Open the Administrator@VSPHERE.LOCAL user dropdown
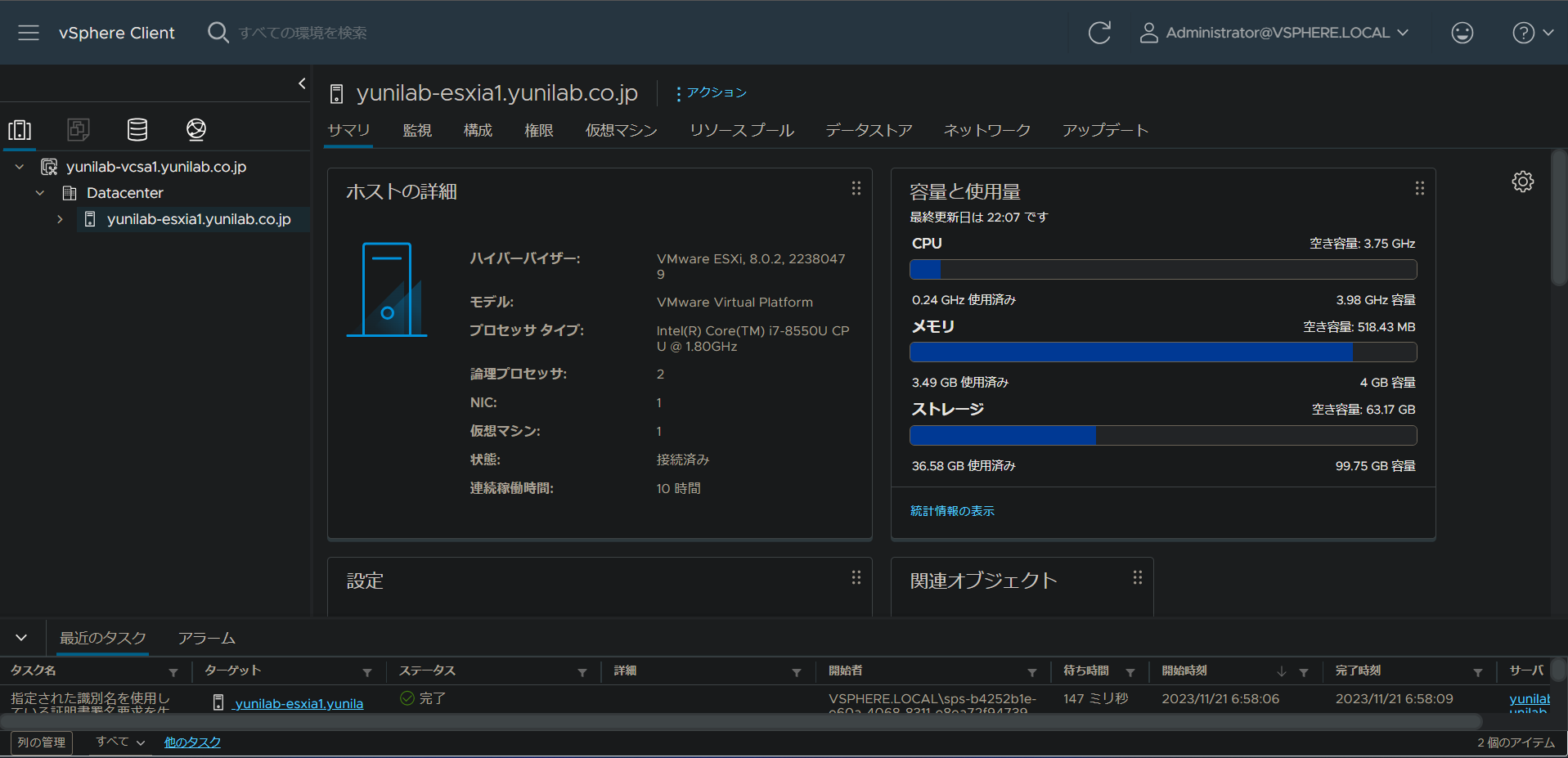 pos(1274,33)
